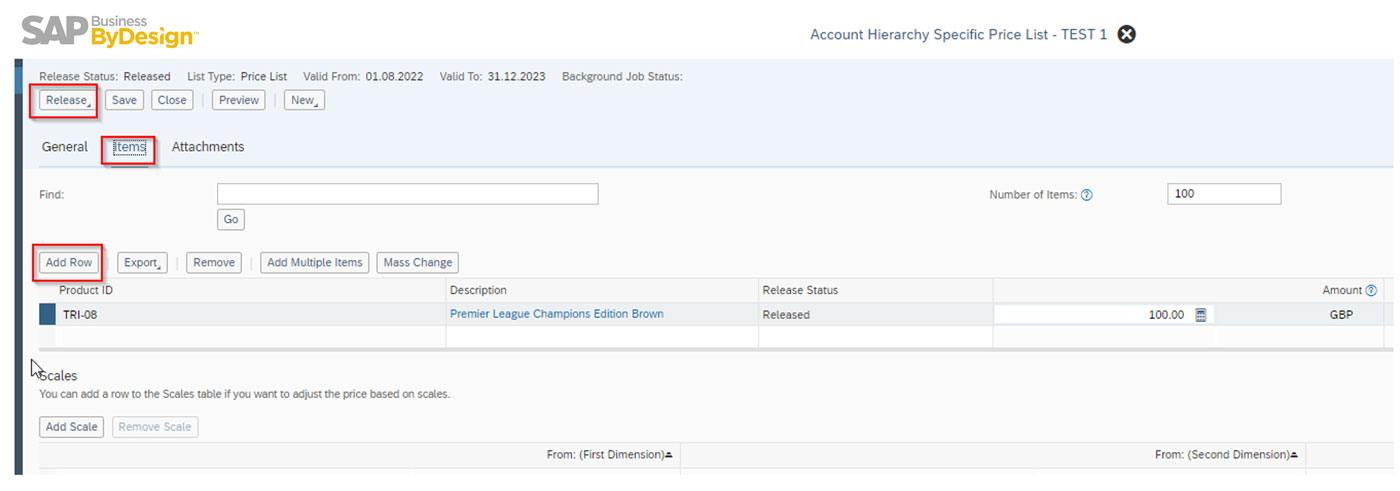Image resolution: width=1400 pixels, height=491 pixels.
Task: Focus the Find input field
Action: click(x=408, y=194)
